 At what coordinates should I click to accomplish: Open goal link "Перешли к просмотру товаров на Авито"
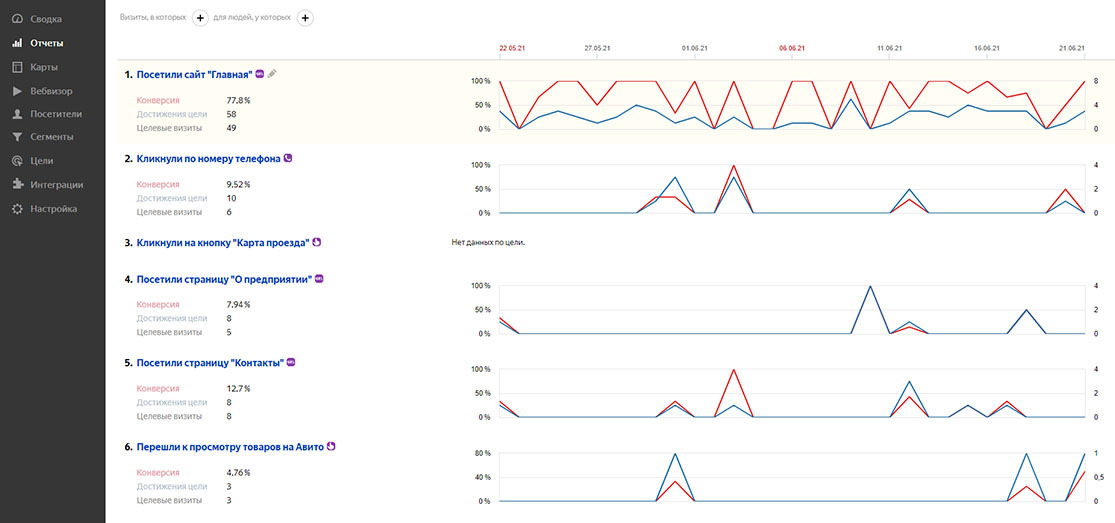tap(230, 448)
